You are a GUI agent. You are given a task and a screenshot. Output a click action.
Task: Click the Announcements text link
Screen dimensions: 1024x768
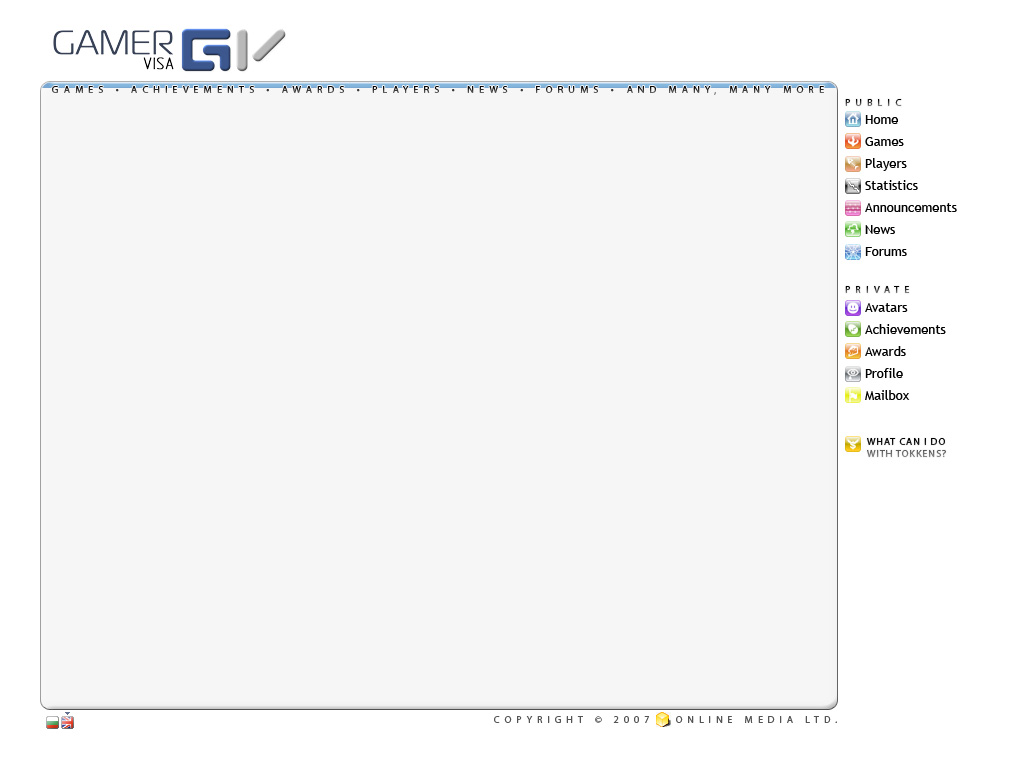[x=910, y=208]
